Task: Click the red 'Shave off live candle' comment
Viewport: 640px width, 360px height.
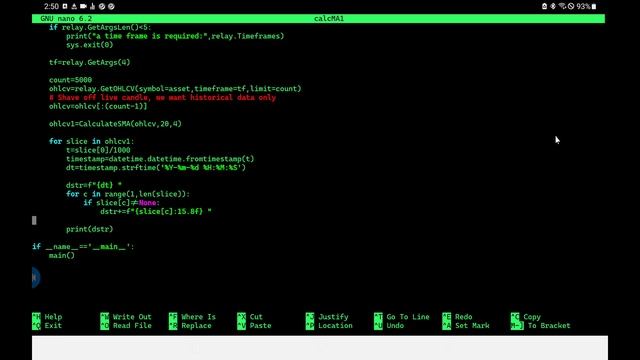Action: click(x=162, y=98)
